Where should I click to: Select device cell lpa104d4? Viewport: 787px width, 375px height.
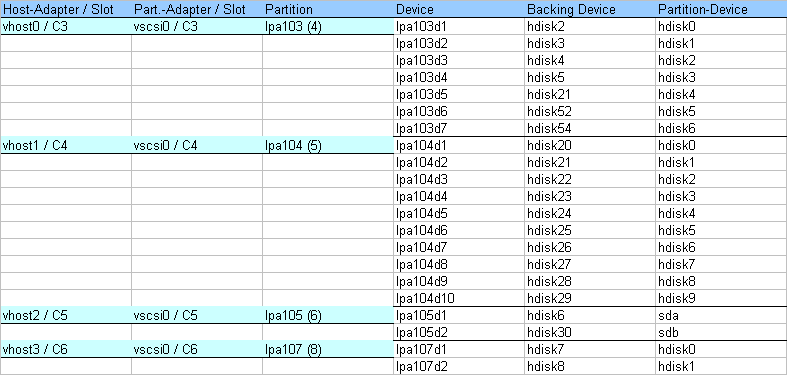coord(459,196)
